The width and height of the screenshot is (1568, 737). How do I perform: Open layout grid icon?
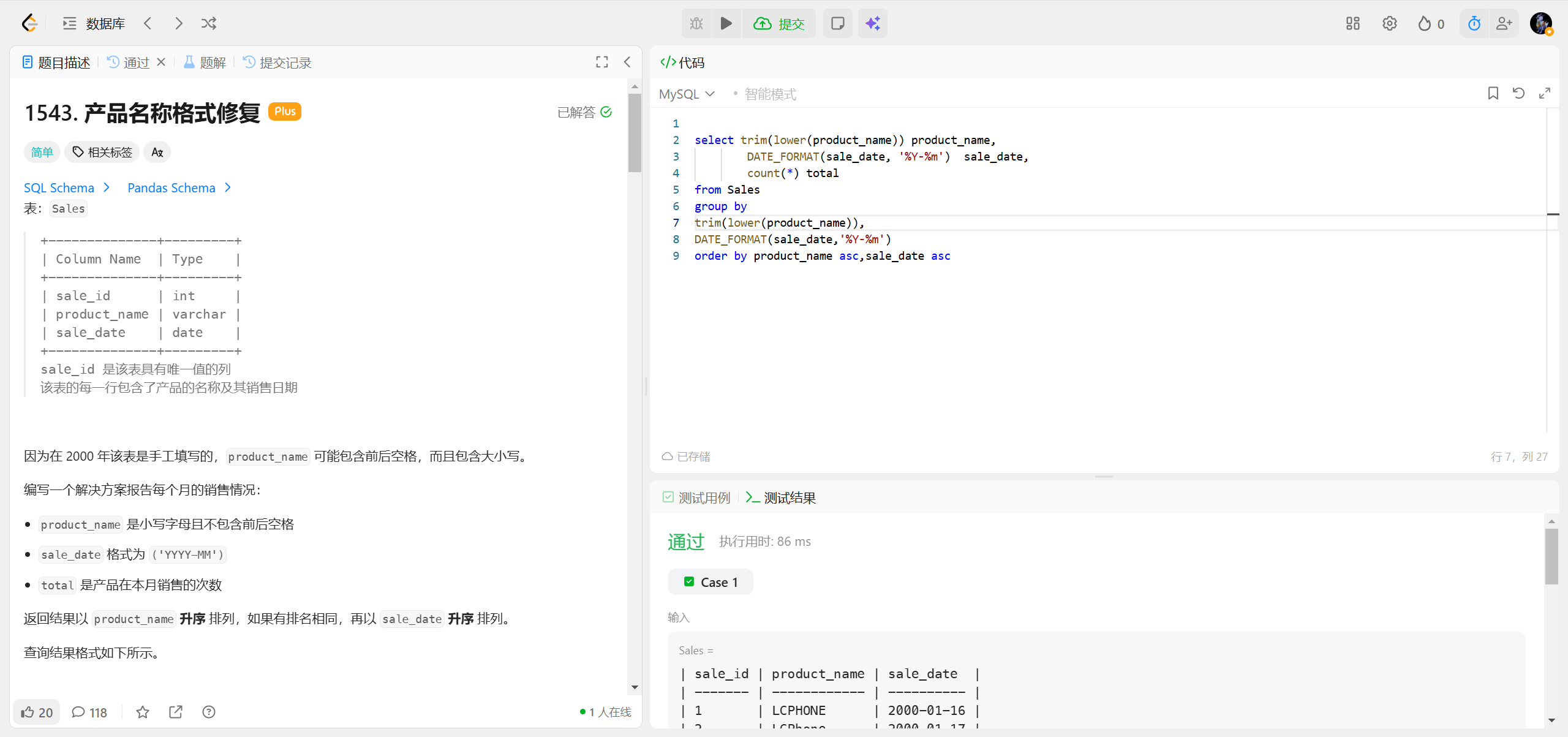[1352, 23]
